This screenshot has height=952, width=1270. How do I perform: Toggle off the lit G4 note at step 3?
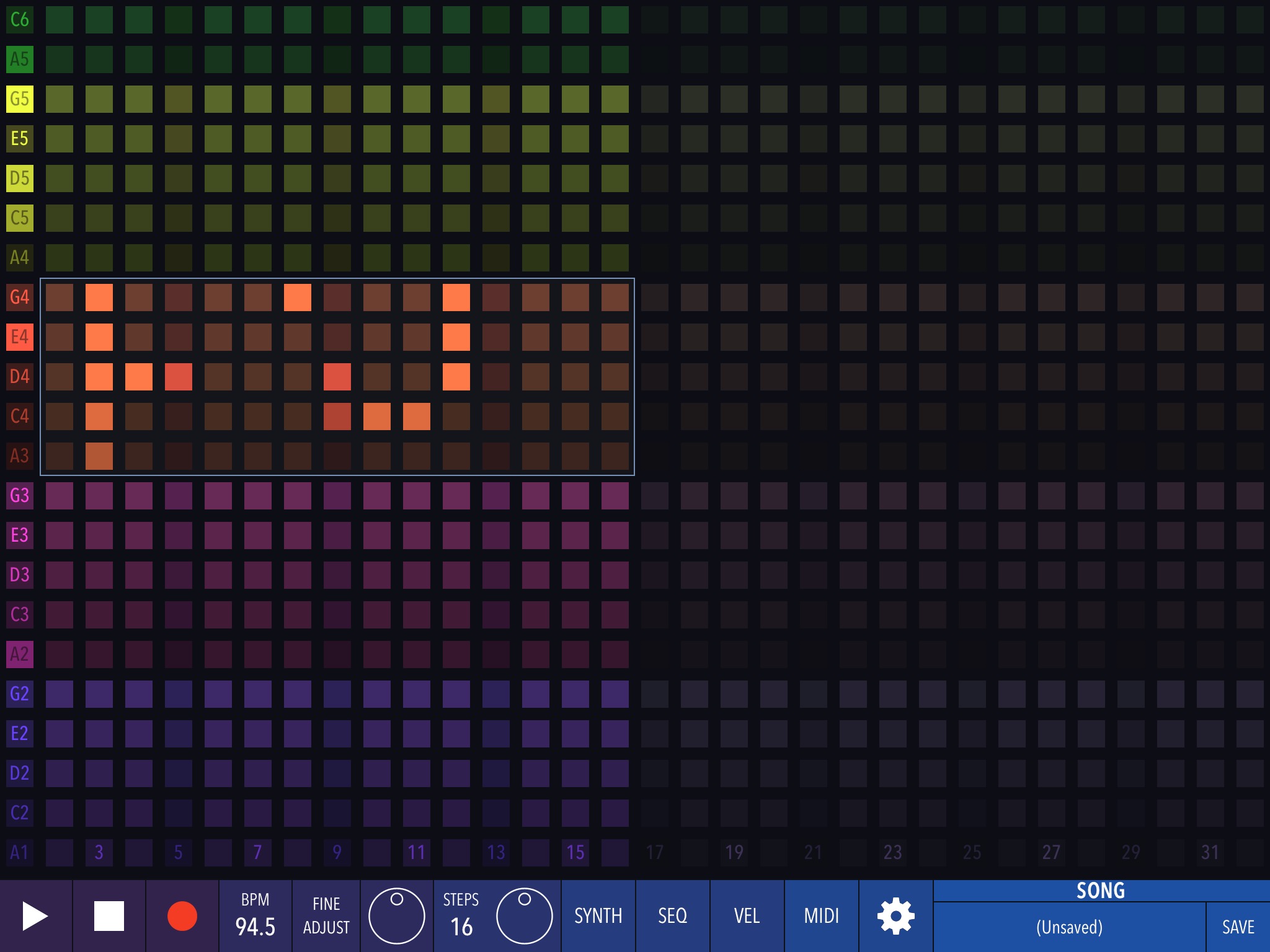tap(99, 297)
